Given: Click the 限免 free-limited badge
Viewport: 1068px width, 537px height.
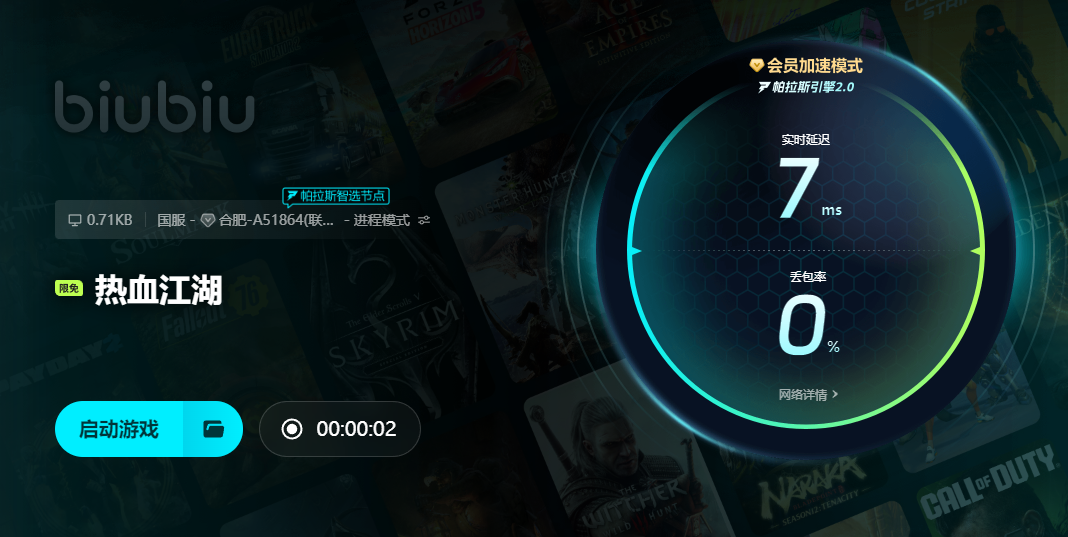Looking at the screenshot, I should click(x=69, y=288).
